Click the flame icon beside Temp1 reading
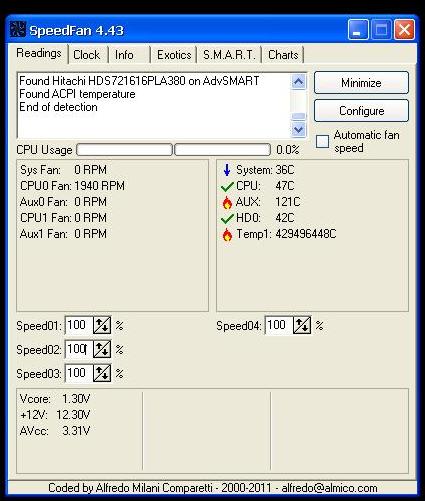The width and height of the screenshot is (425, 501). click(x=227, y=234)
